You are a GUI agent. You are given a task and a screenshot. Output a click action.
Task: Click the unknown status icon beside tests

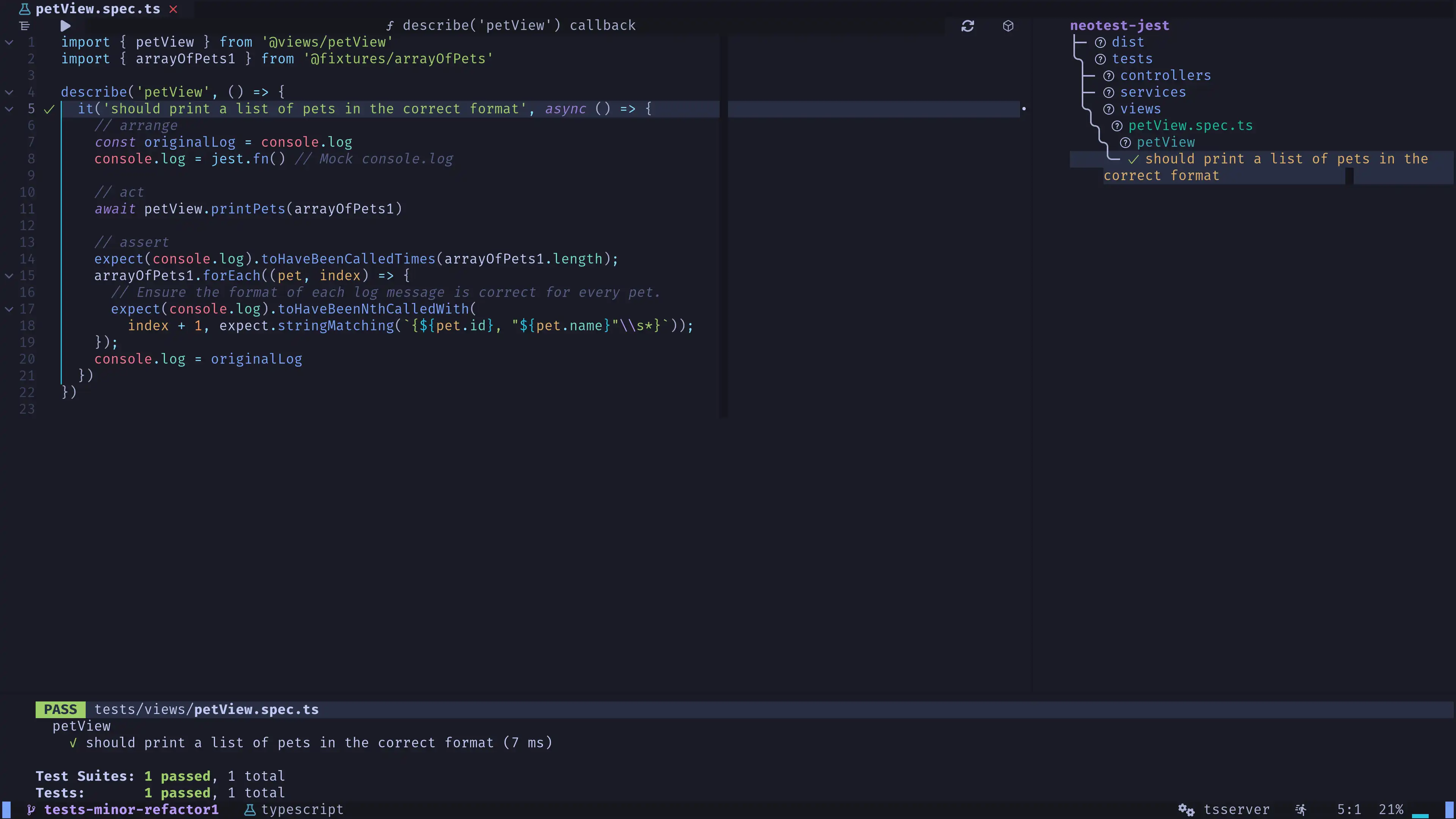[x=1100, y=59]
